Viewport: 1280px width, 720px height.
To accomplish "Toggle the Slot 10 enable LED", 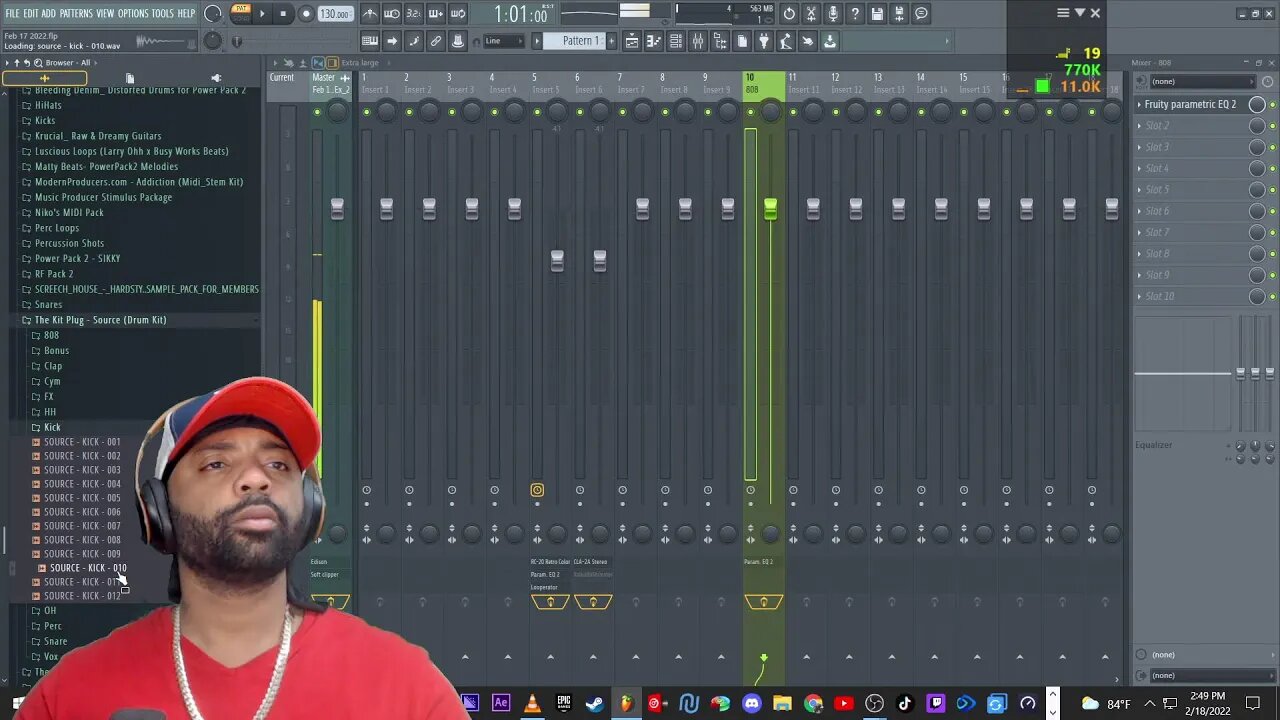I will (1272, 296).
